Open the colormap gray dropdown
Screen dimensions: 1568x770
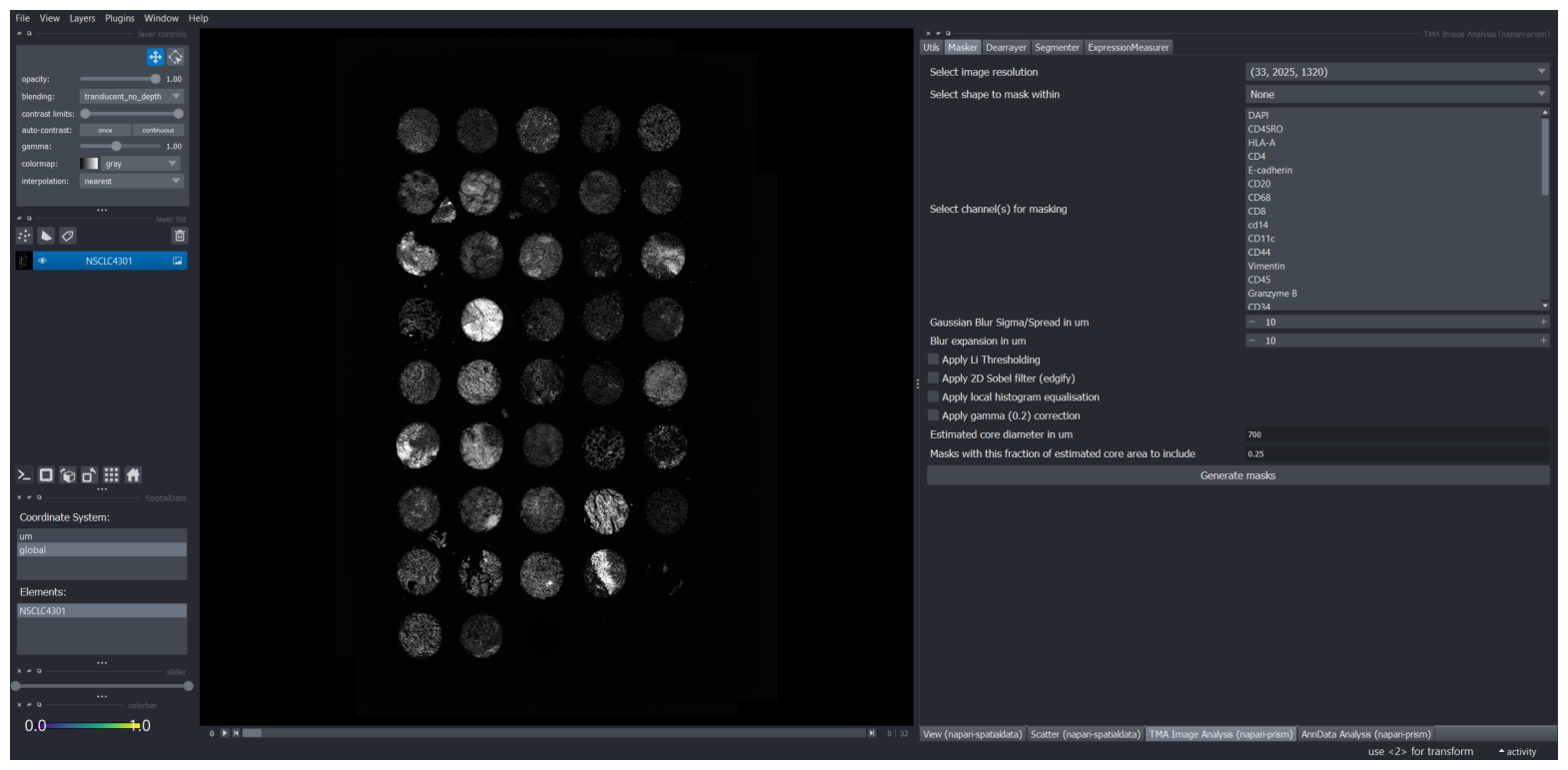pyautogui.click(x=141, y=164)
